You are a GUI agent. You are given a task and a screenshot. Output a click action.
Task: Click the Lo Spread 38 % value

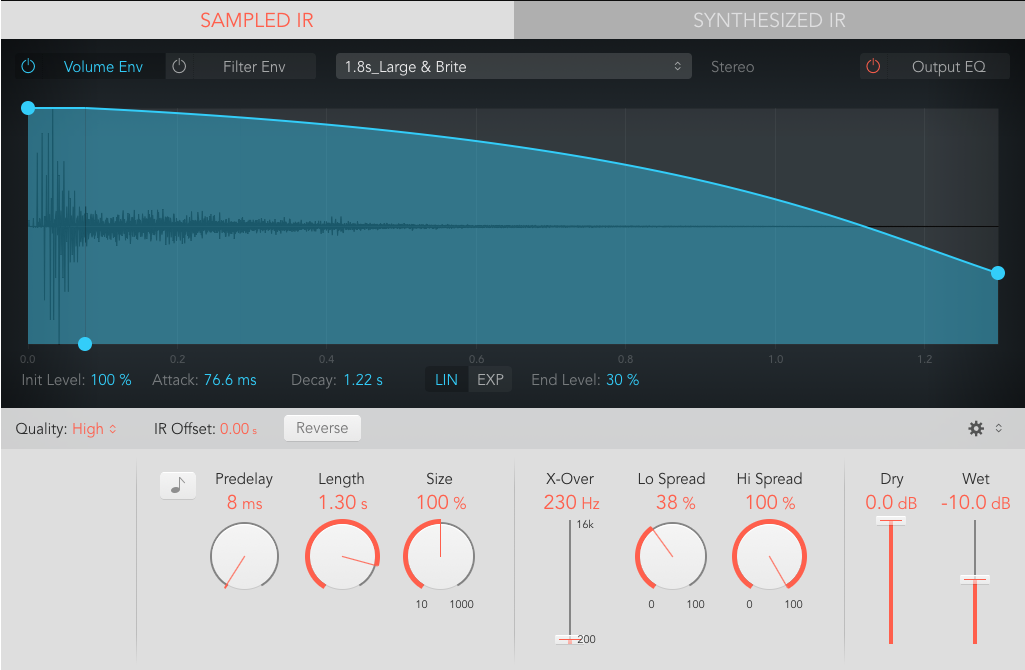(x=675, y=503)
